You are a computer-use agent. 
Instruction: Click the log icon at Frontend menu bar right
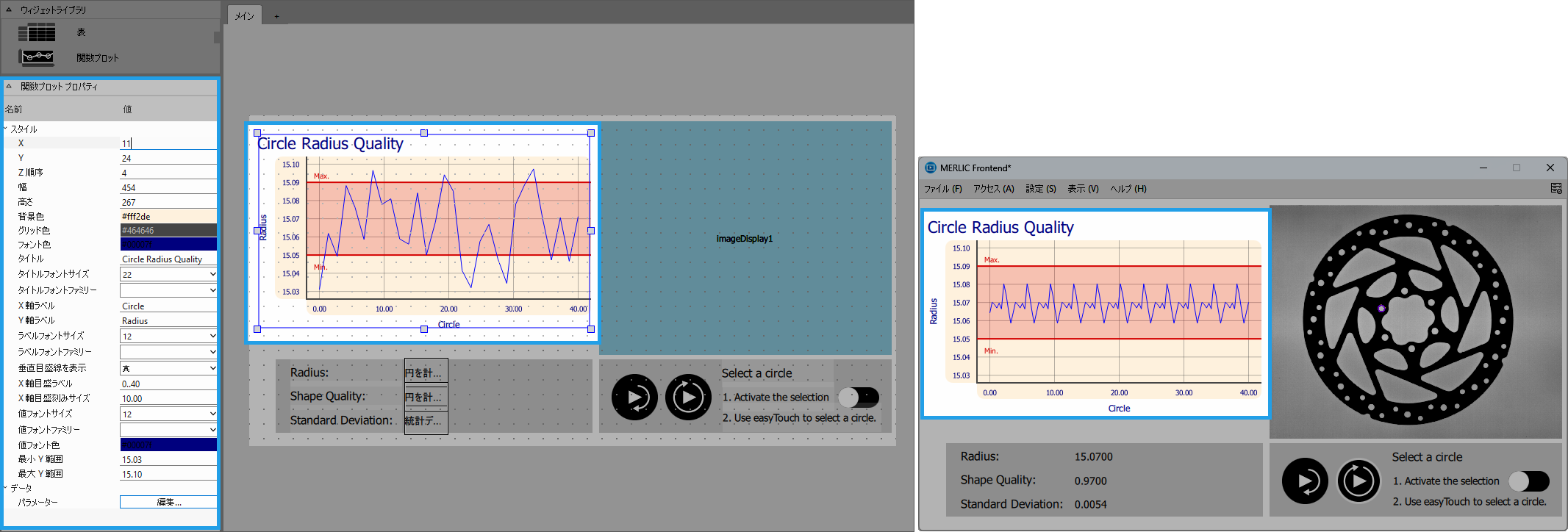(x=1556, y=189)
